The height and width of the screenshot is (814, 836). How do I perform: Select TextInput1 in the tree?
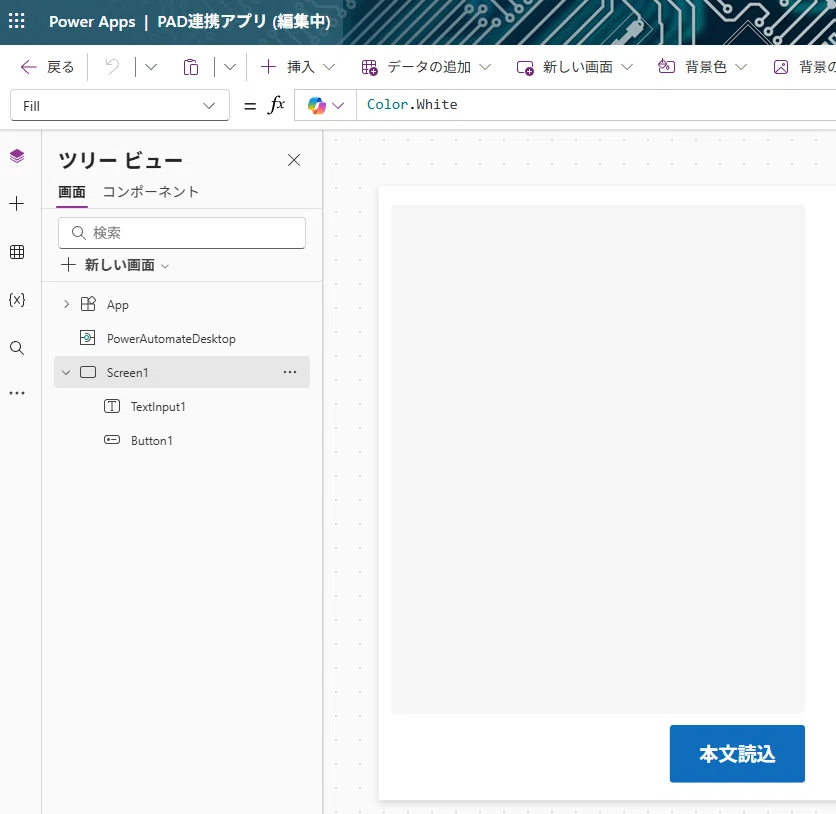tap(158, 407)
